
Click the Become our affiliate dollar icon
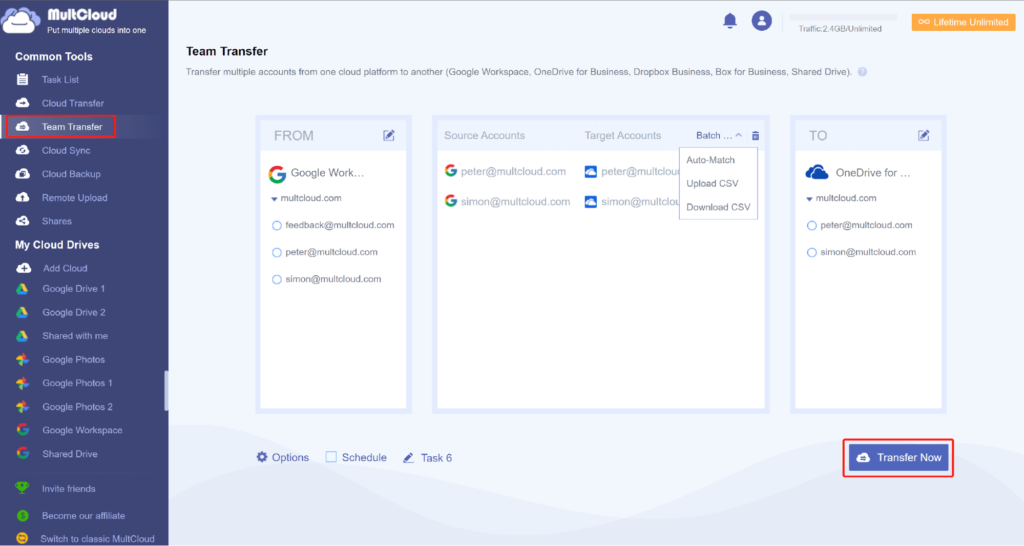pyautogui.click(x=22, y=515)
